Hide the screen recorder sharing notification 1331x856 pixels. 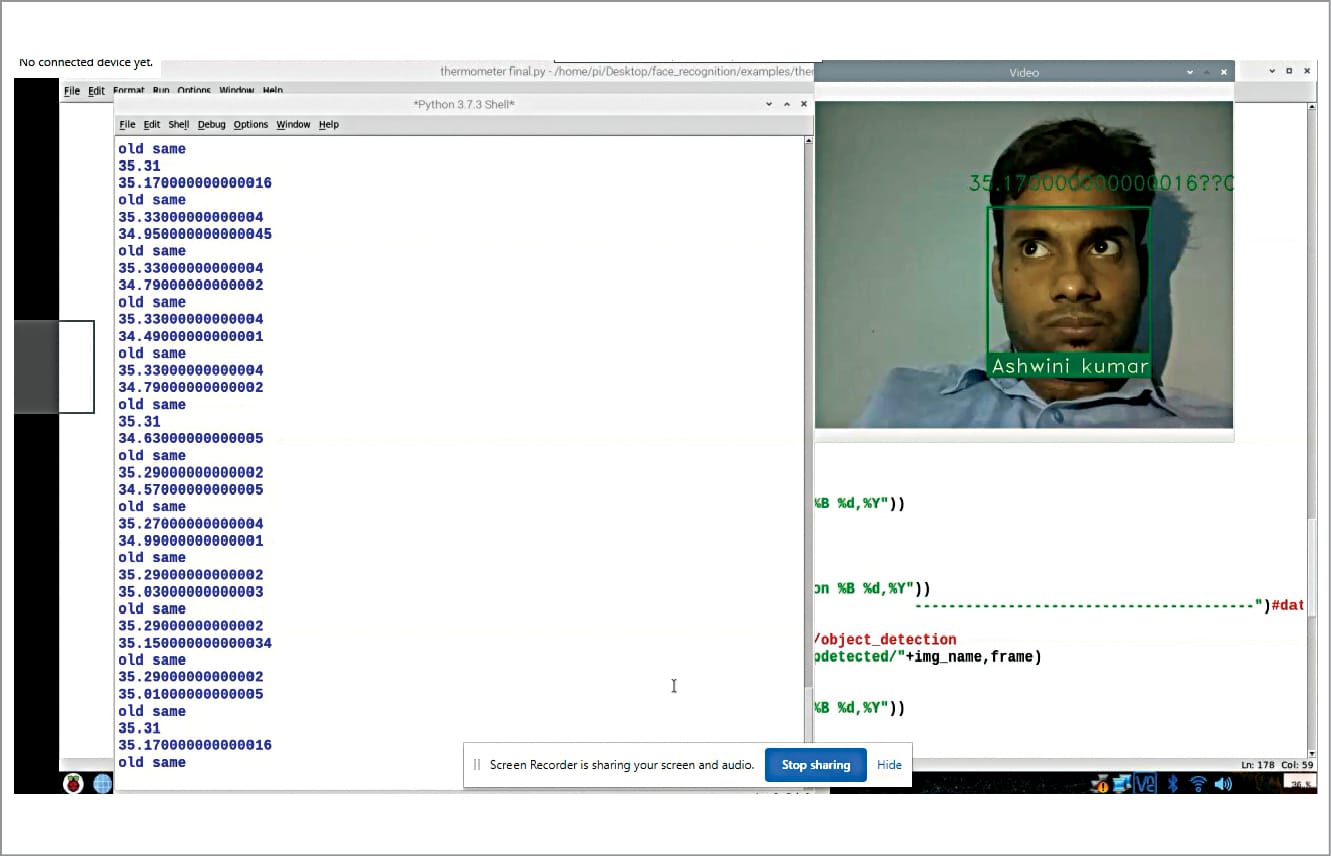point(889,765)
